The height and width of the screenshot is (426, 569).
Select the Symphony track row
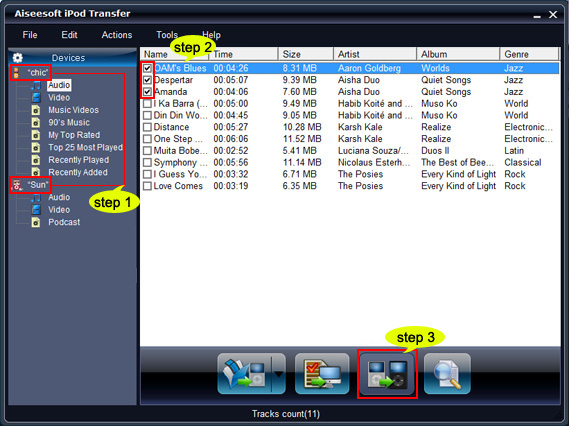350,162
